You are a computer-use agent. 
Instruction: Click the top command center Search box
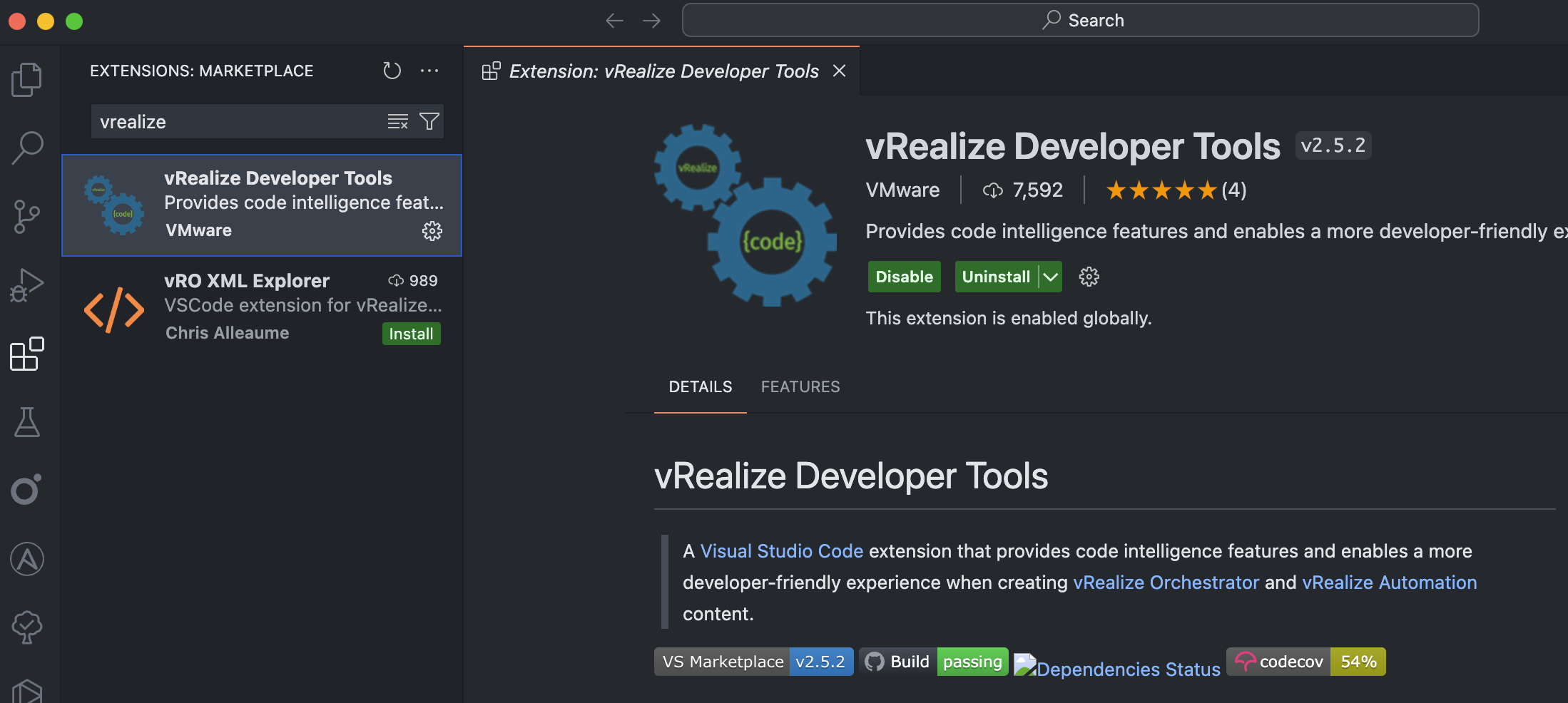tap(1080, 20)
